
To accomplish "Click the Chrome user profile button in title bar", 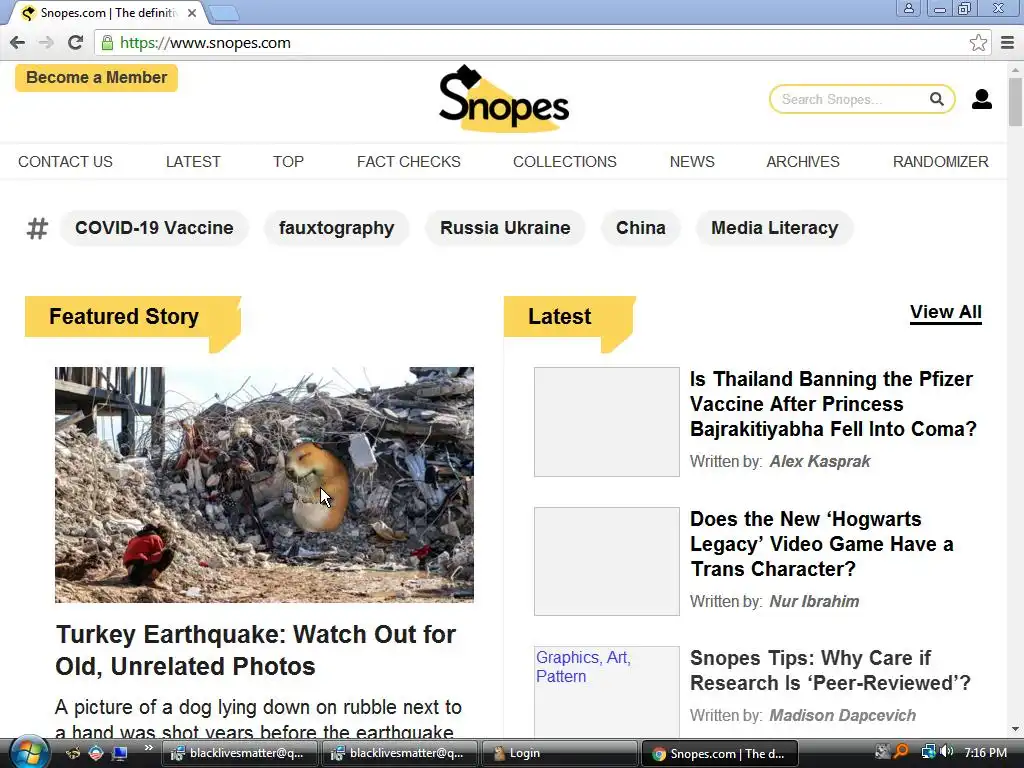I will coord(908,8).
